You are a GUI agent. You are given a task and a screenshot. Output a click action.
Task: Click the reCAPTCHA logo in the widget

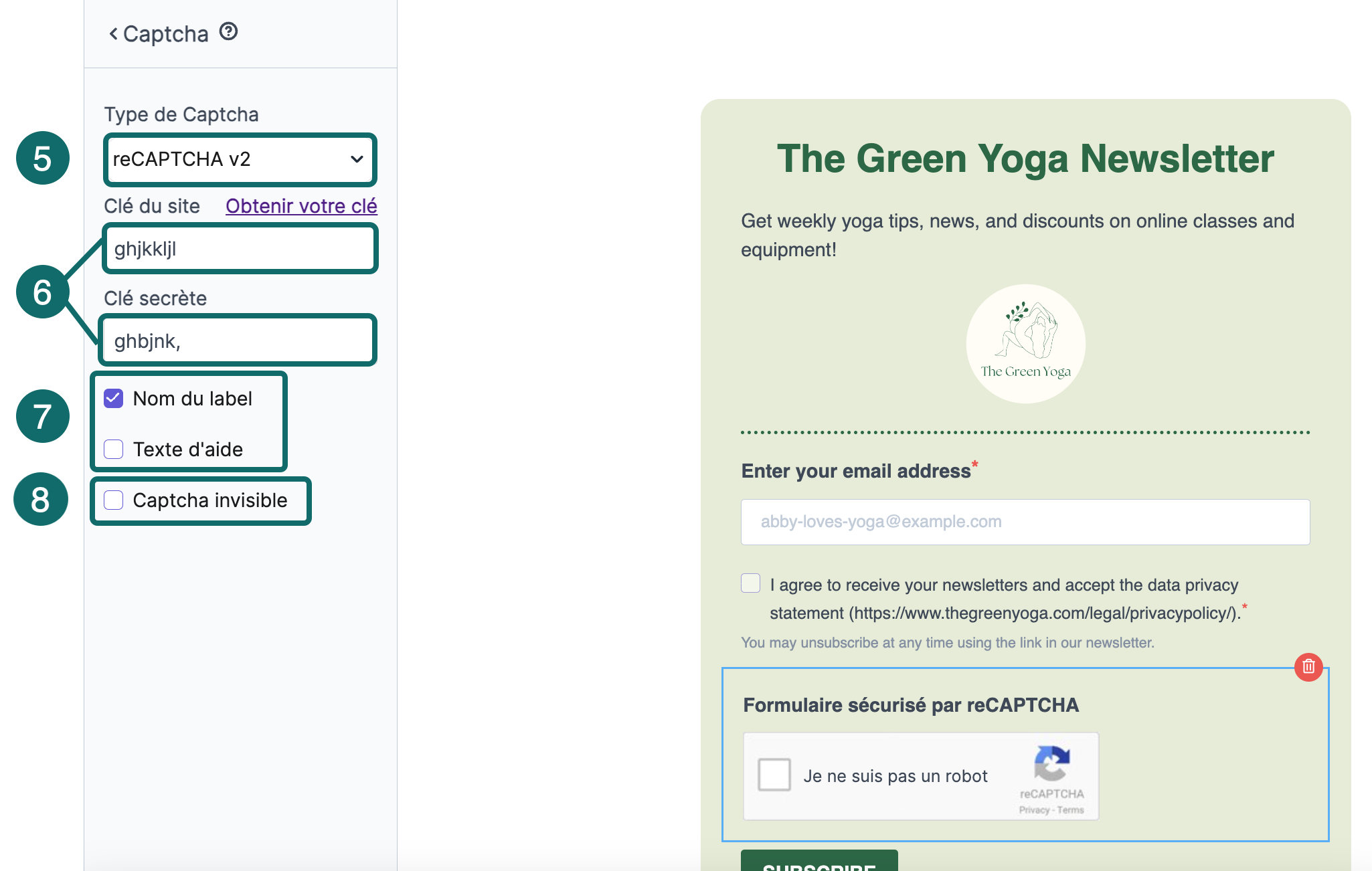point(1051,763)
